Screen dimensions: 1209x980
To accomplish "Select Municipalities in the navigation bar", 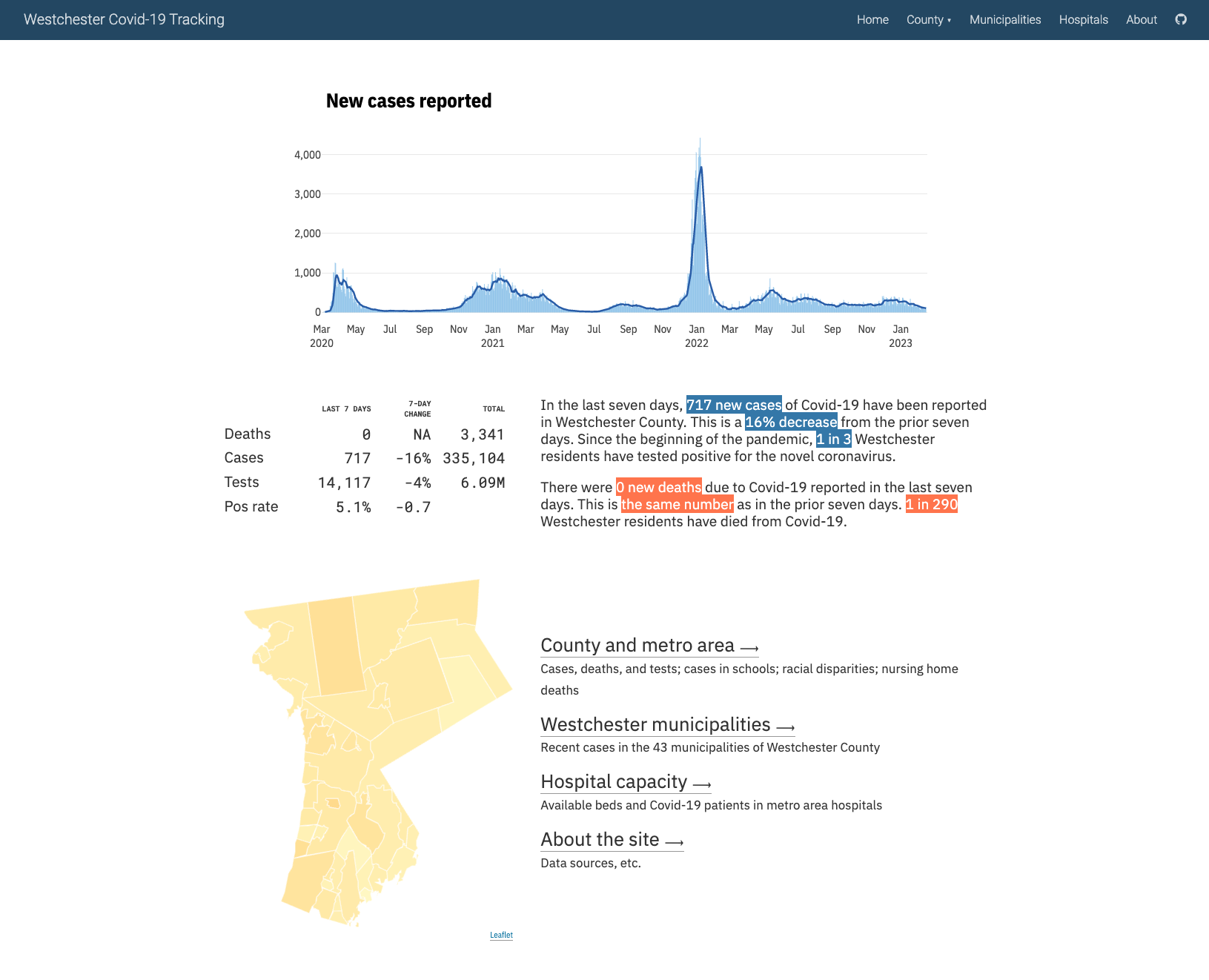I will pyautogui.click(x=1004, y=19).
